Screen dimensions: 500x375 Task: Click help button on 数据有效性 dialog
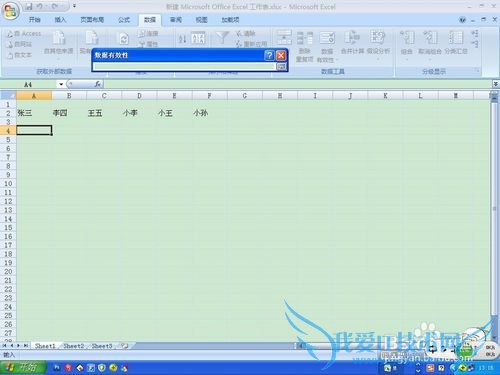pyautogui.click(x=269, y=55)
